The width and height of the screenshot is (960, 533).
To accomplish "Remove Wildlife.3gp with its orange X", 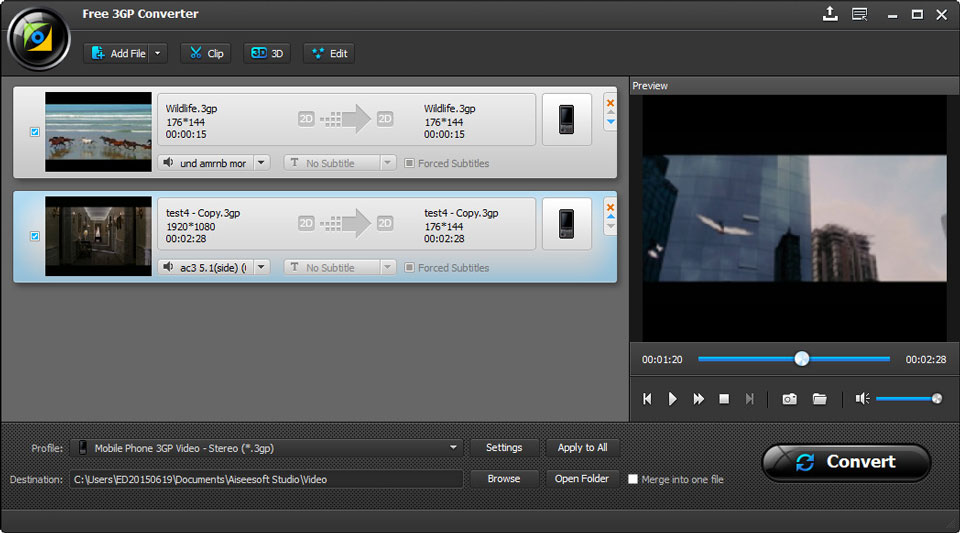I will coord(610,103).
